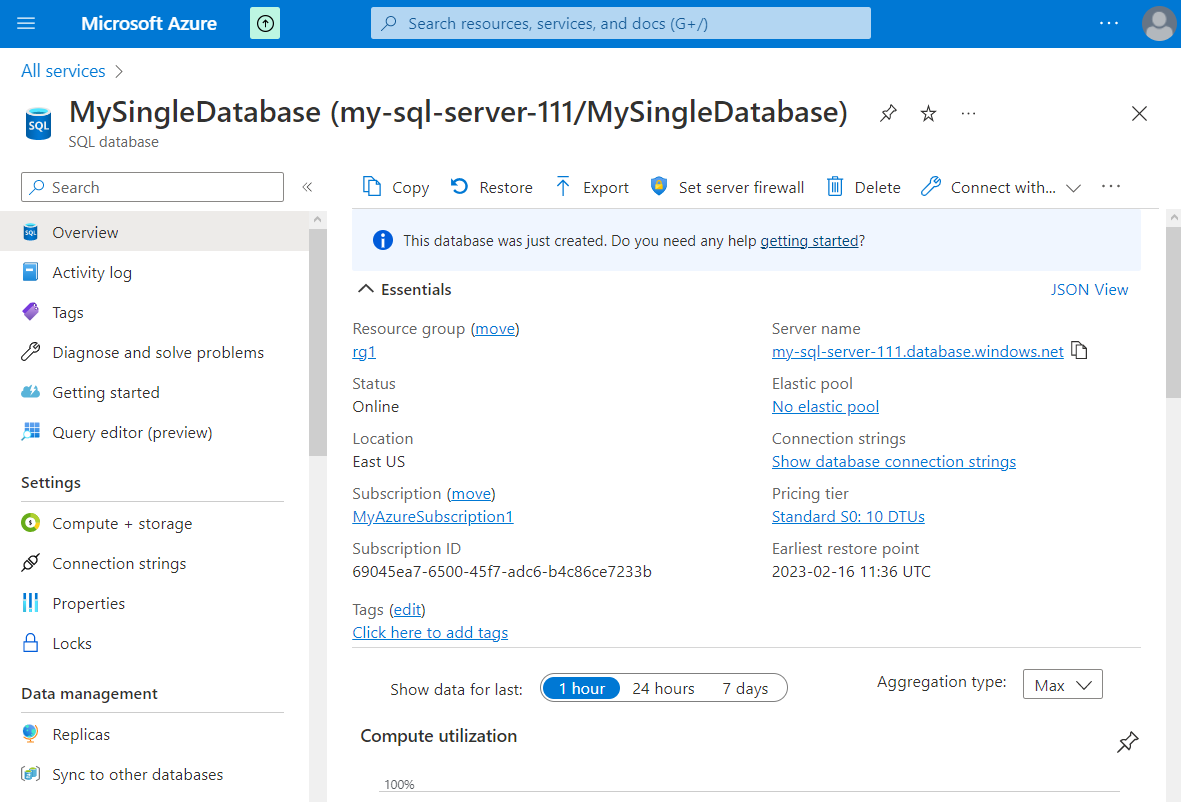Click the Restore toolbar icon

coord(459,186)
